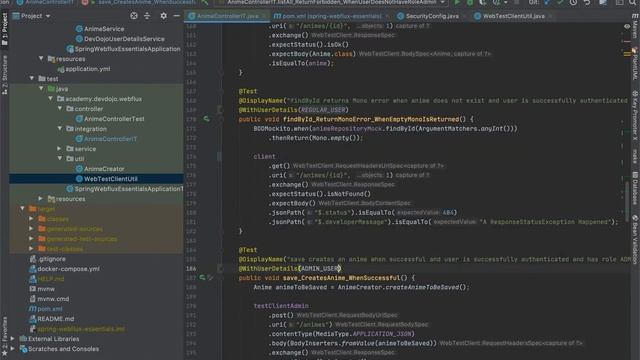Click editor inspections eye icon
The height and width of the screenshot is (360, 640).
point(627,26)
